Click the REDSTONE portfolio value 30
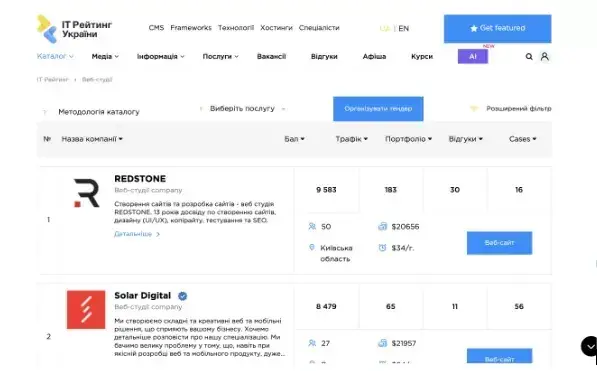 [x=455, y=190]
